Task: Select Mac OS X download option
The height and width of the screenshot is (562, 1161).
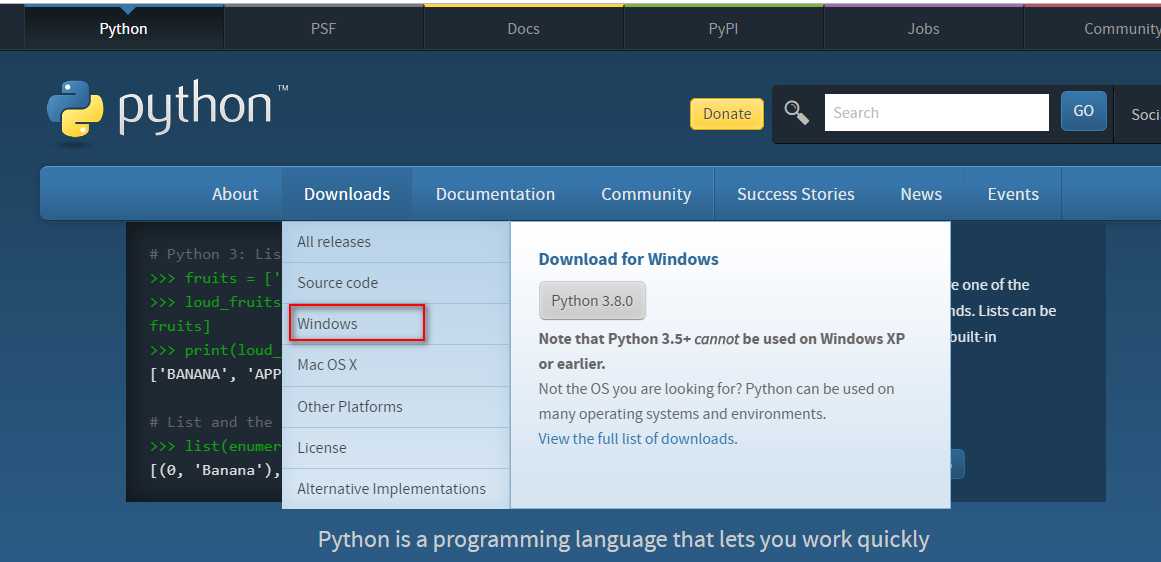Action: (396, 365)
